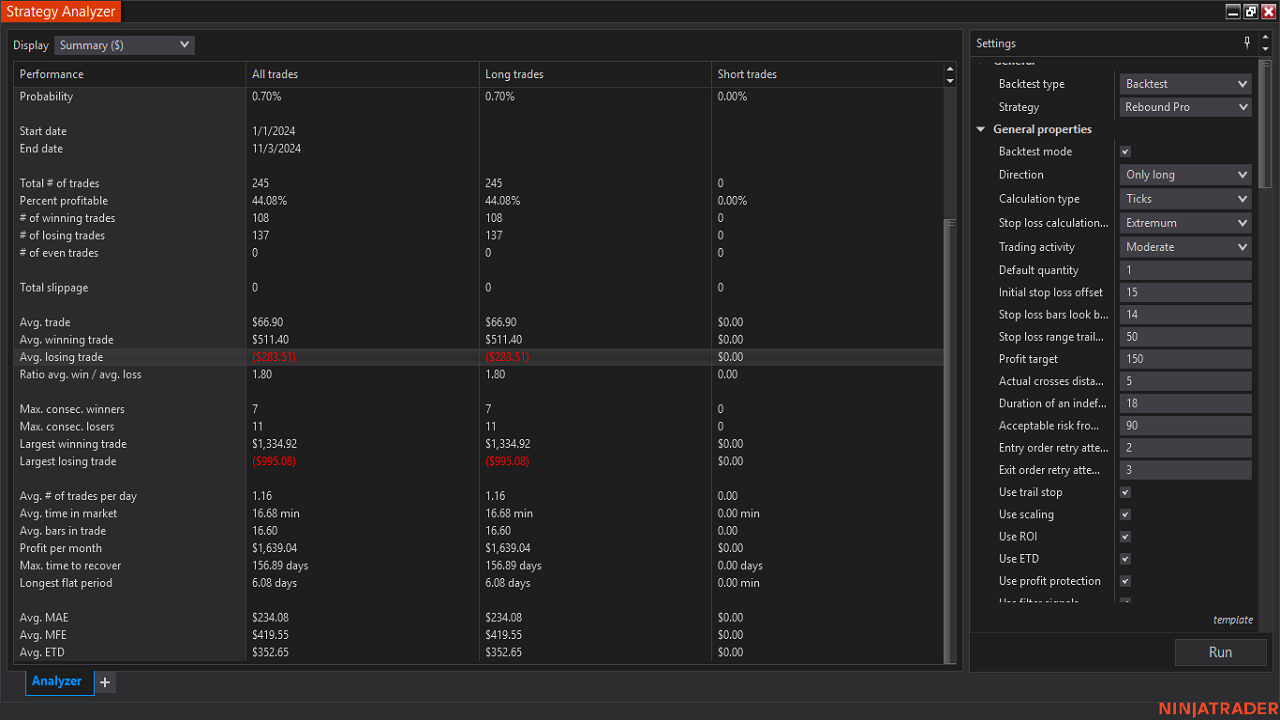
Task: Click the Avg. MFE row label
Action: (x=43, y=635)
